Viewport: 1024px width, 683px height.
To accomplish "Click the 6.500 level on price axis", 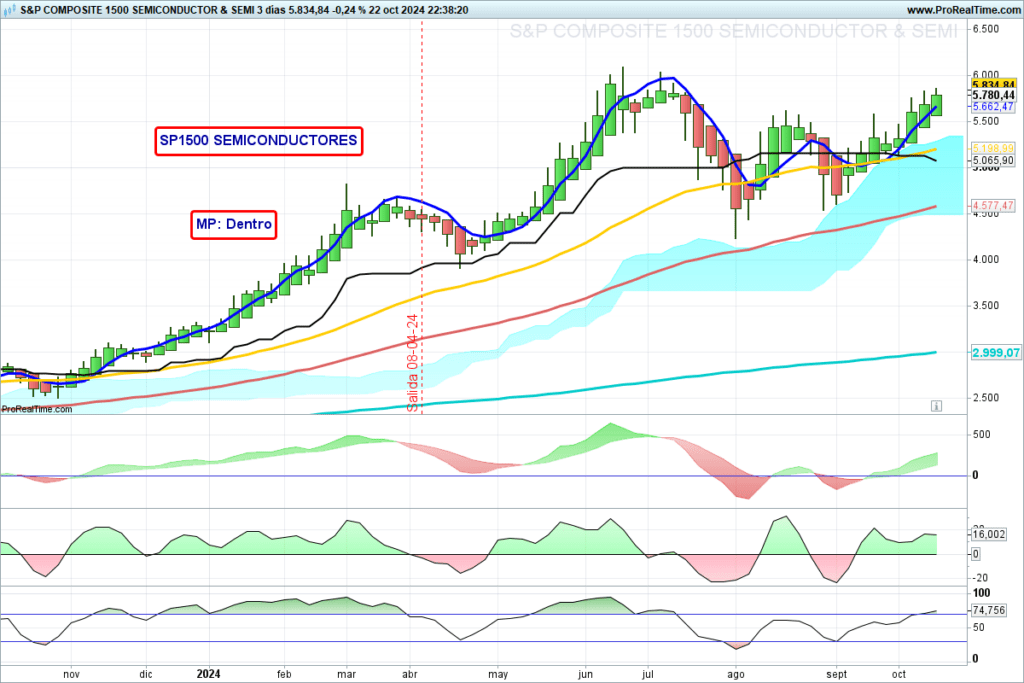I will coord(988,29).
